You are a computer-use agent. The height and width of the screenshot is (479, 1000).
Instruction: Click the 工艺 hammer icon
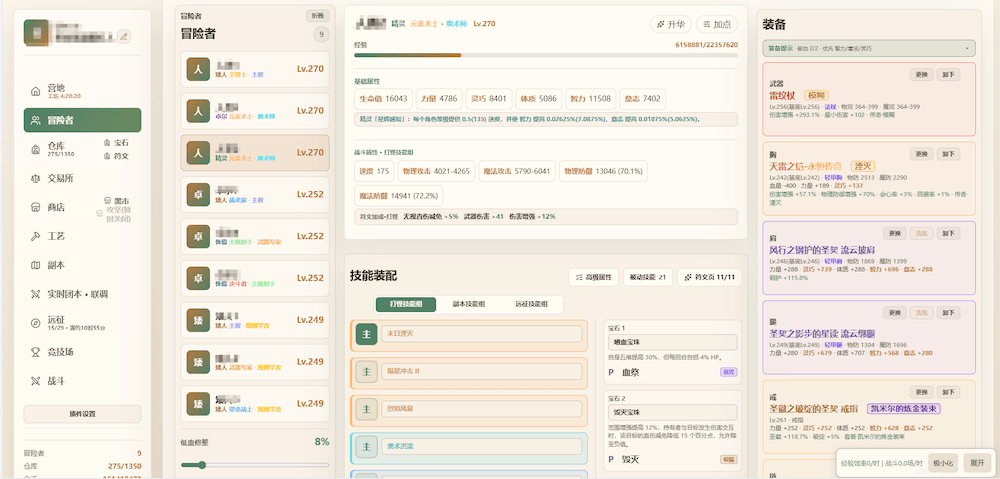pyautogui.click(x=36, y=236)
